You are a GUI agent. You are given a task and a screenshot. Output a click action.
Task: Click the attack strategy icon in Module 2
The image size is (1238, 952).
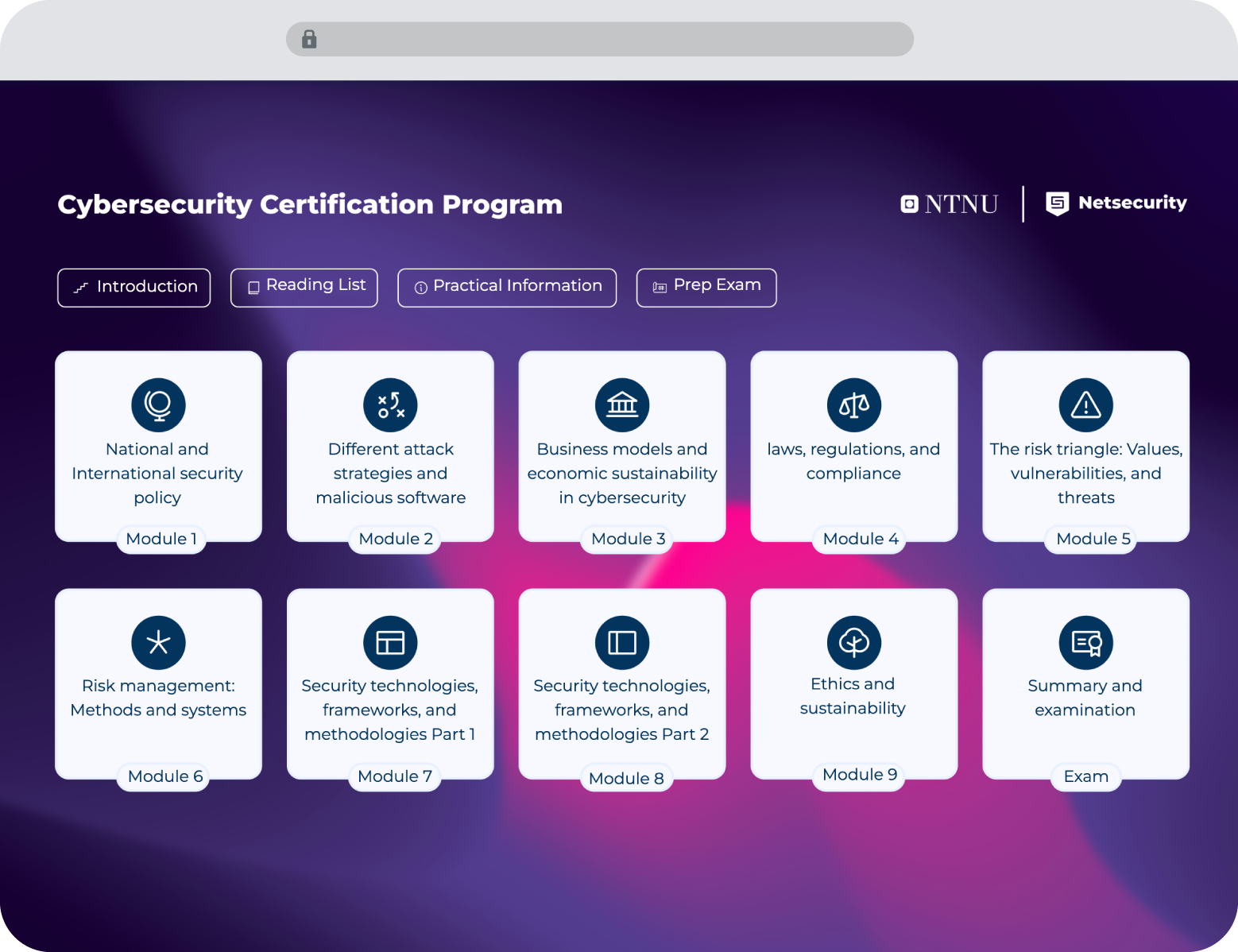(390, 404)
